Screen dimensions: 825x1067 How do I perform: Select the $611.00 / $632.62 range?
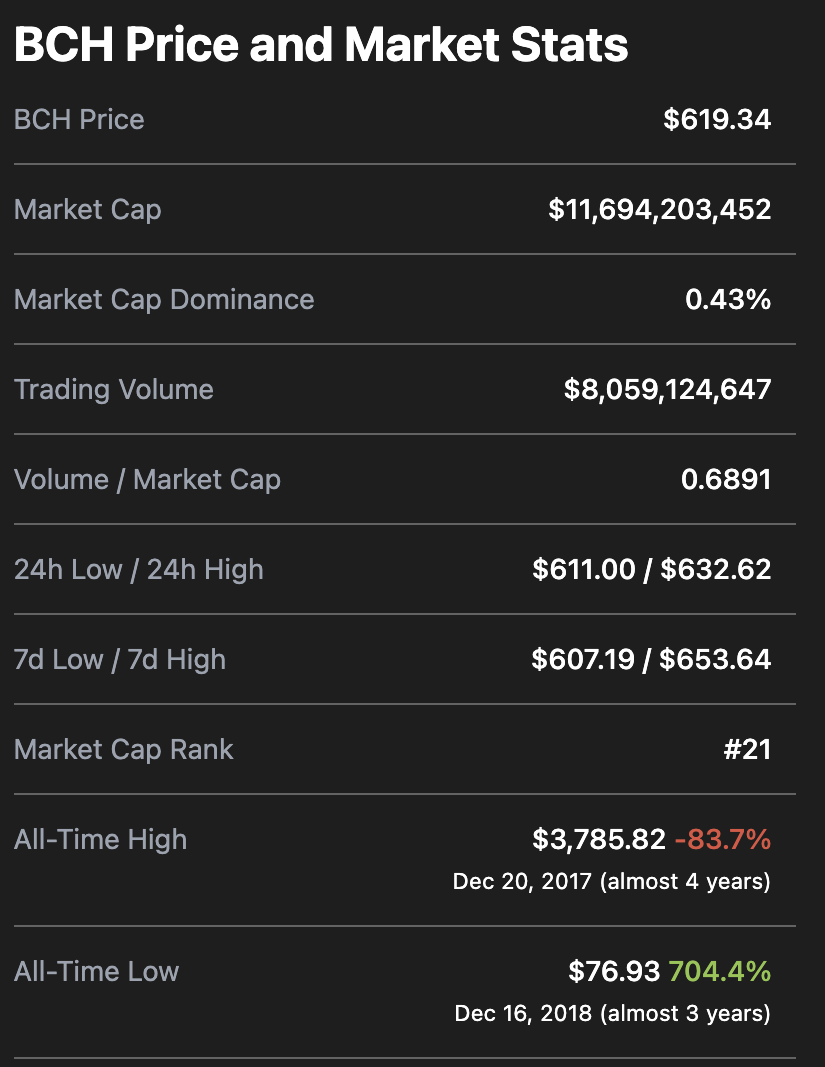point(651,570)
